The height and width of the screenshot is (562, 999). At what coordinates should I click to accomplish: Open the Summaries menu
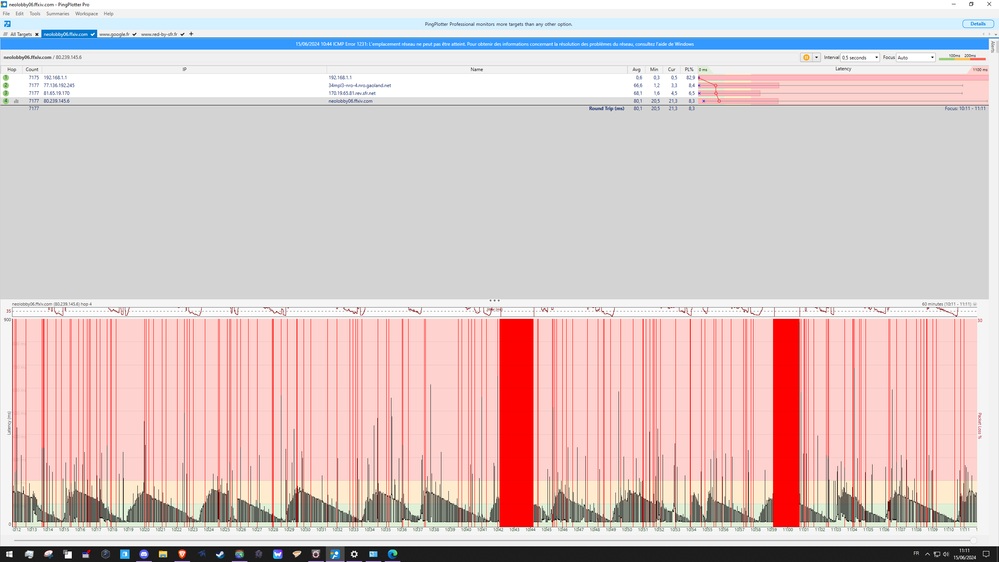click(x=57, y=14)
